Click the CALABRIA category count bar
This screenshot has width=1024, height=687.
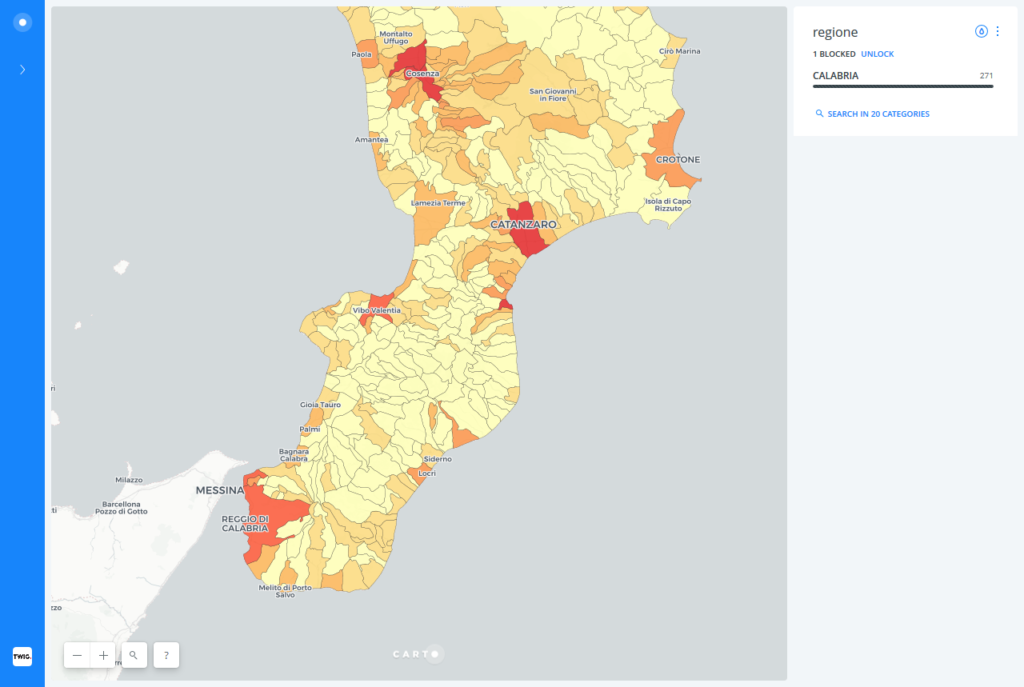(902, 87)
